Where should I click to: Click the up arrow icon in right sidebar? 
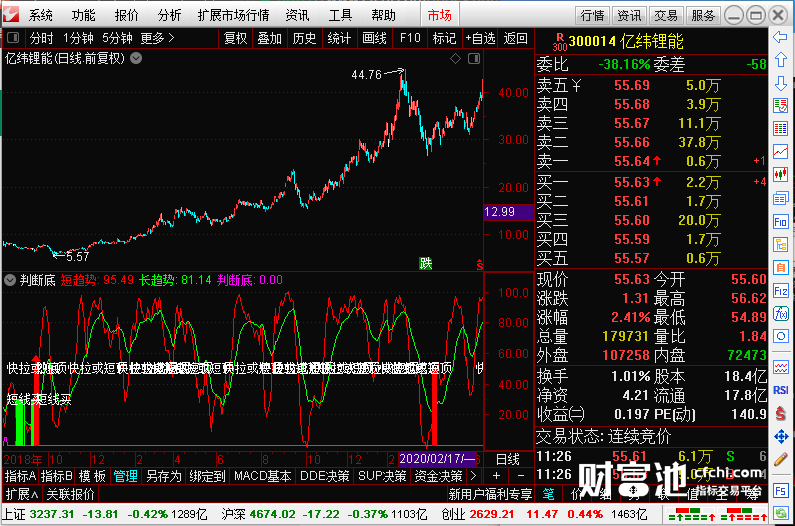(780, 59)
